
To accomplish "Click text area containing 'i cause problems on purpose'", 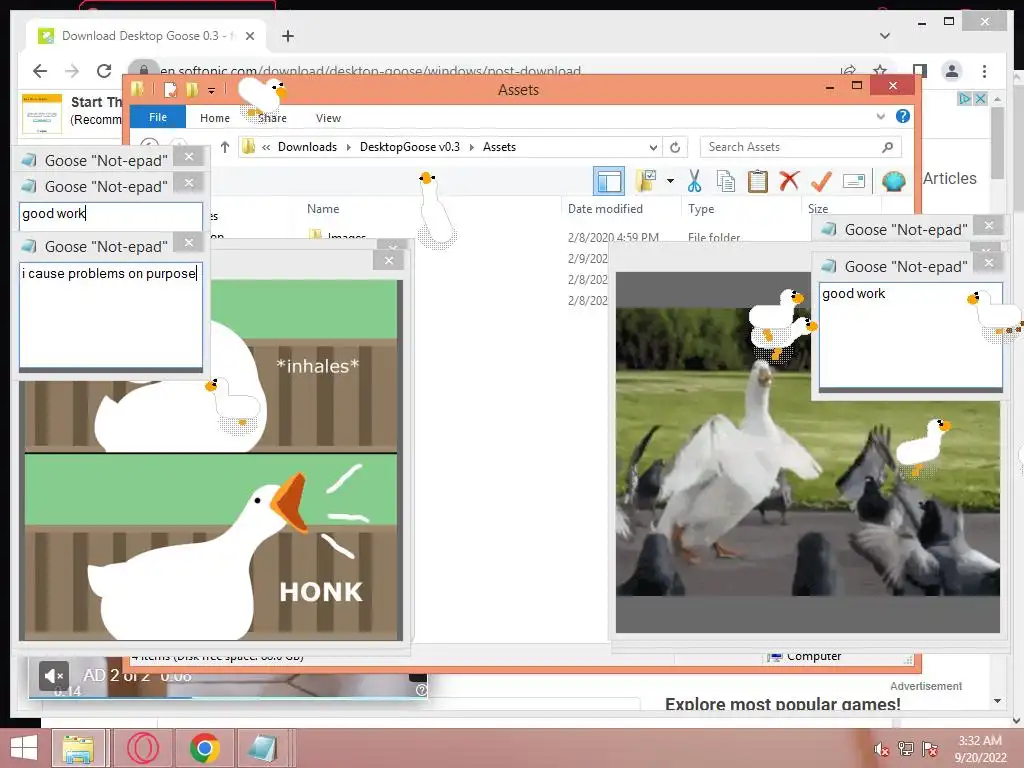I will pyautogui.click(x=111, y=315).
